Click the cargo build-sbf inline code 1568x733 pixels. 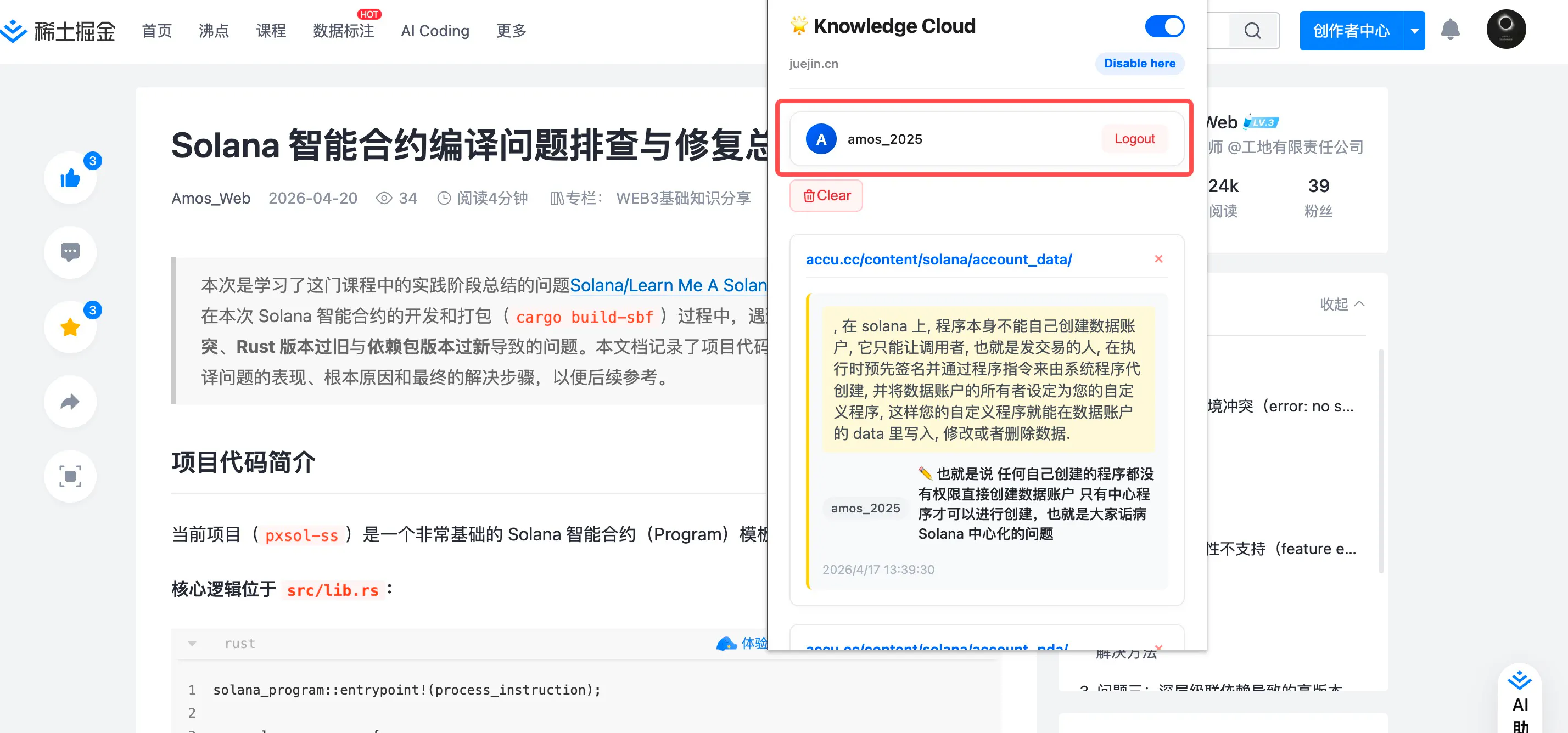[584, 317]
